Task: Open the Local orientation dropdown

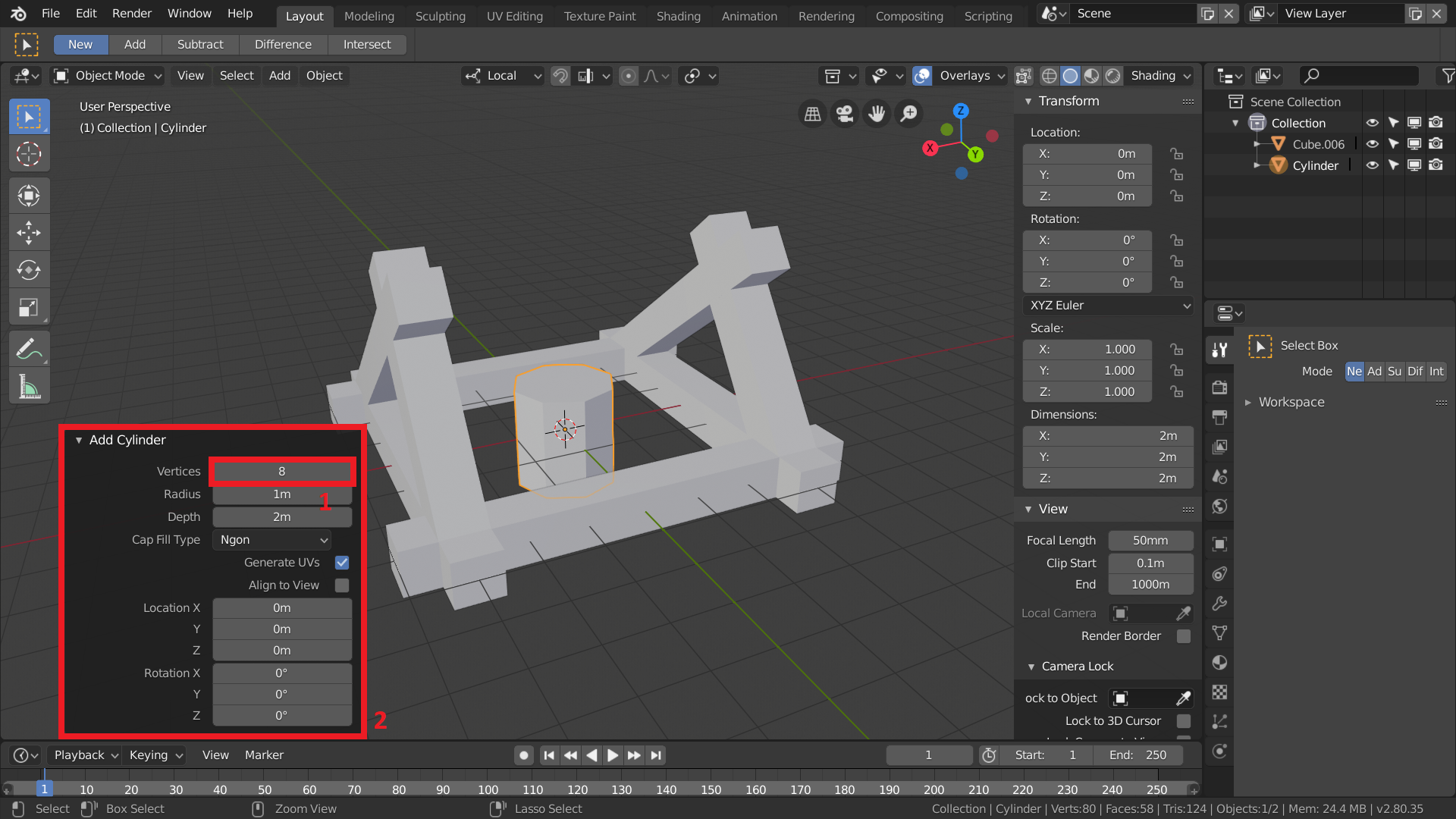Action: pos(504,76)
